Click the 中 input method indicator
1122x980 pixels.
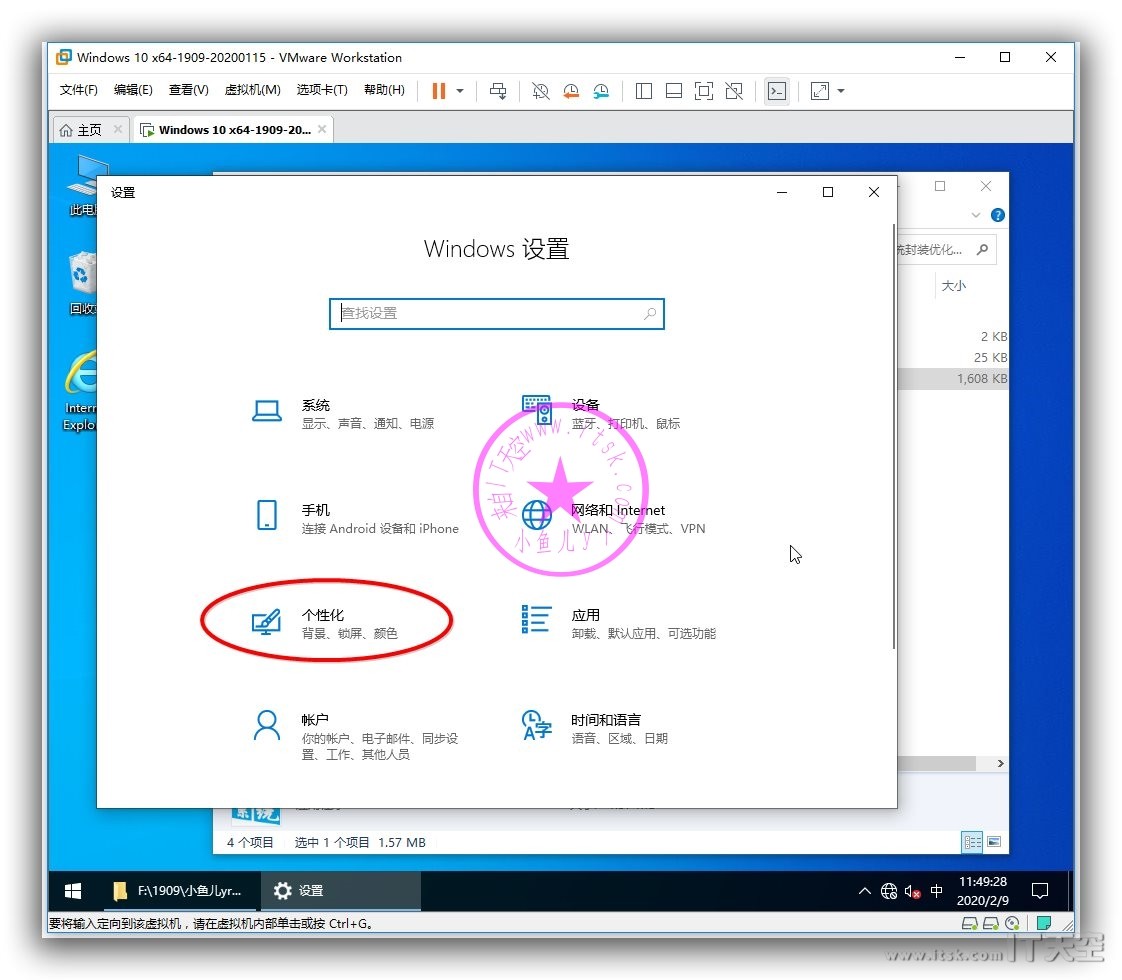pyautogui.click(x=936, y=891)
